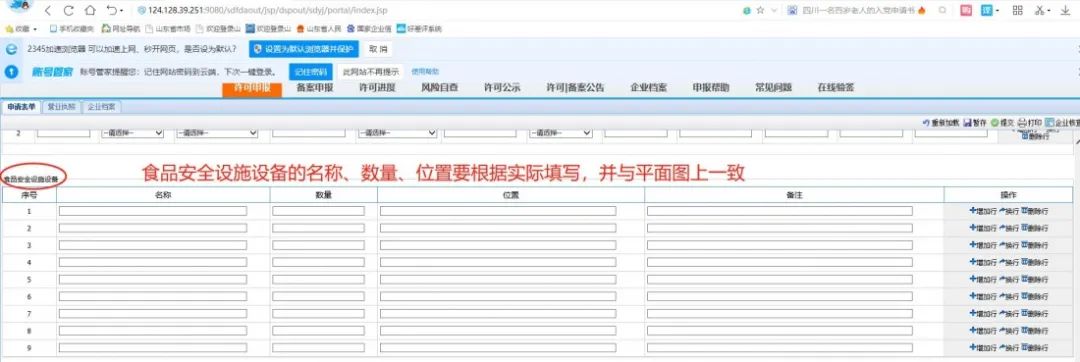Open 国家企业信 bookmark
Screen dimensions: 1080x362
369,29
